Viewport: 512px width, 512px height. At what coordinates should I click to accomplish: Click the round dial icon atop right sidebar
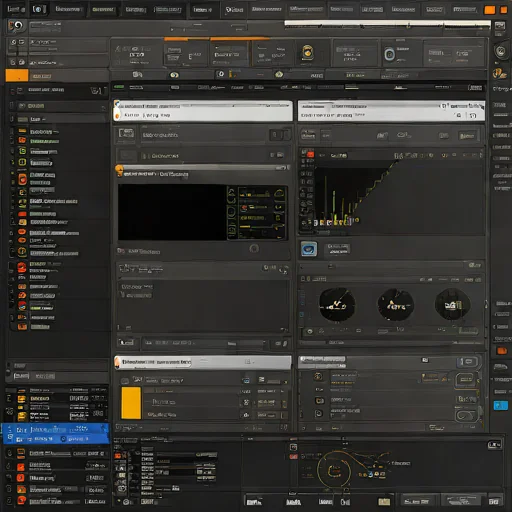pyautogui.click(x=500, y=51)
